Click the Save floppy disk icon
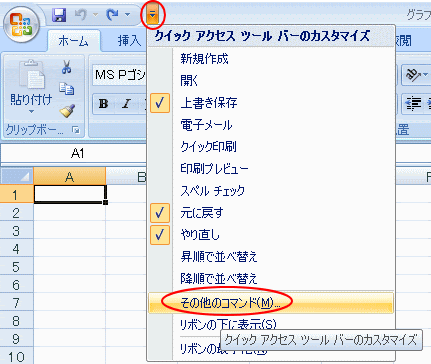The image size is (431, 364). (x=59, y=15)
